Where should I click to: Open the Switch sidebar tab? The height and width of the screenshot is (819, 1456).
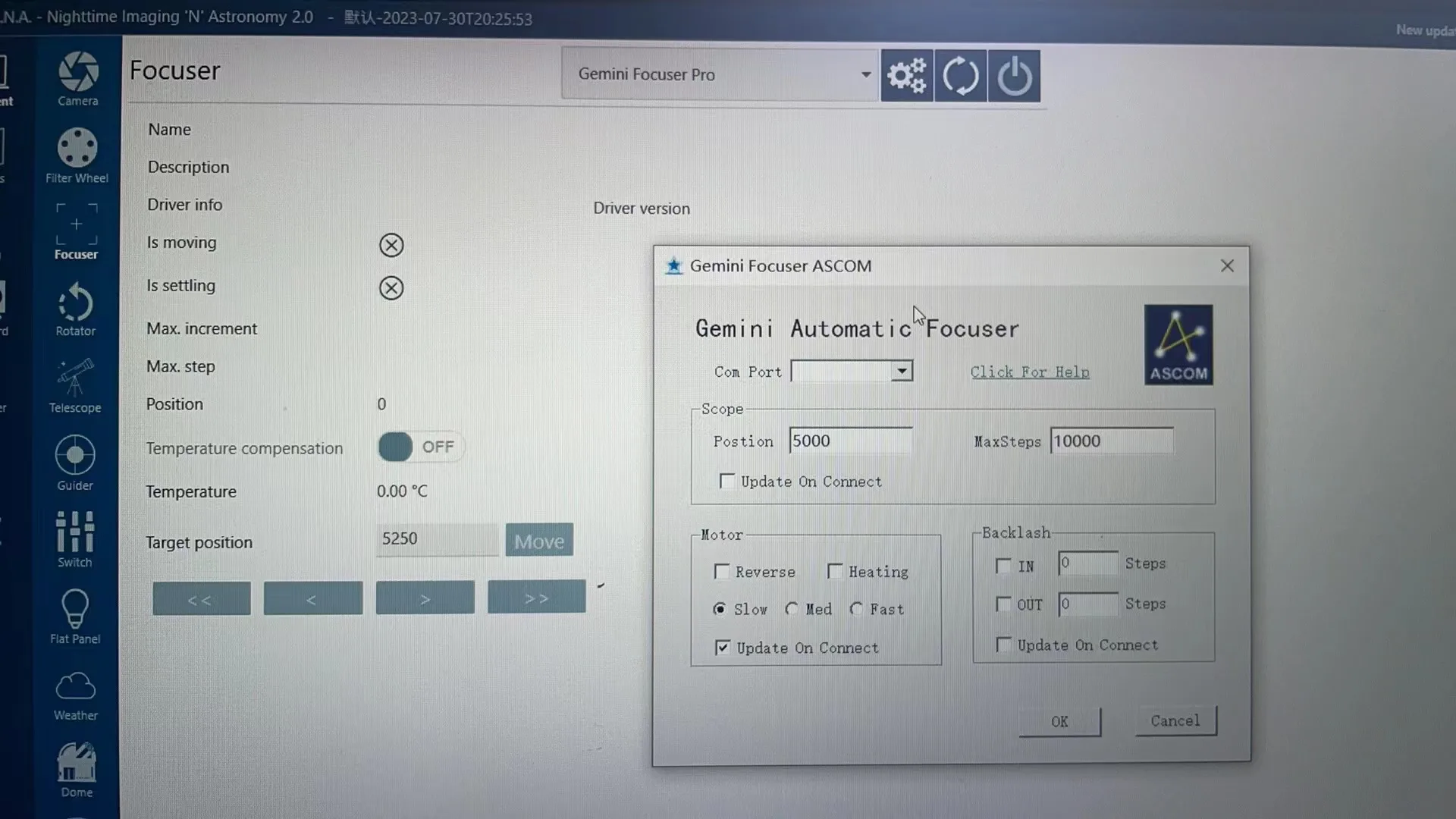74,539
